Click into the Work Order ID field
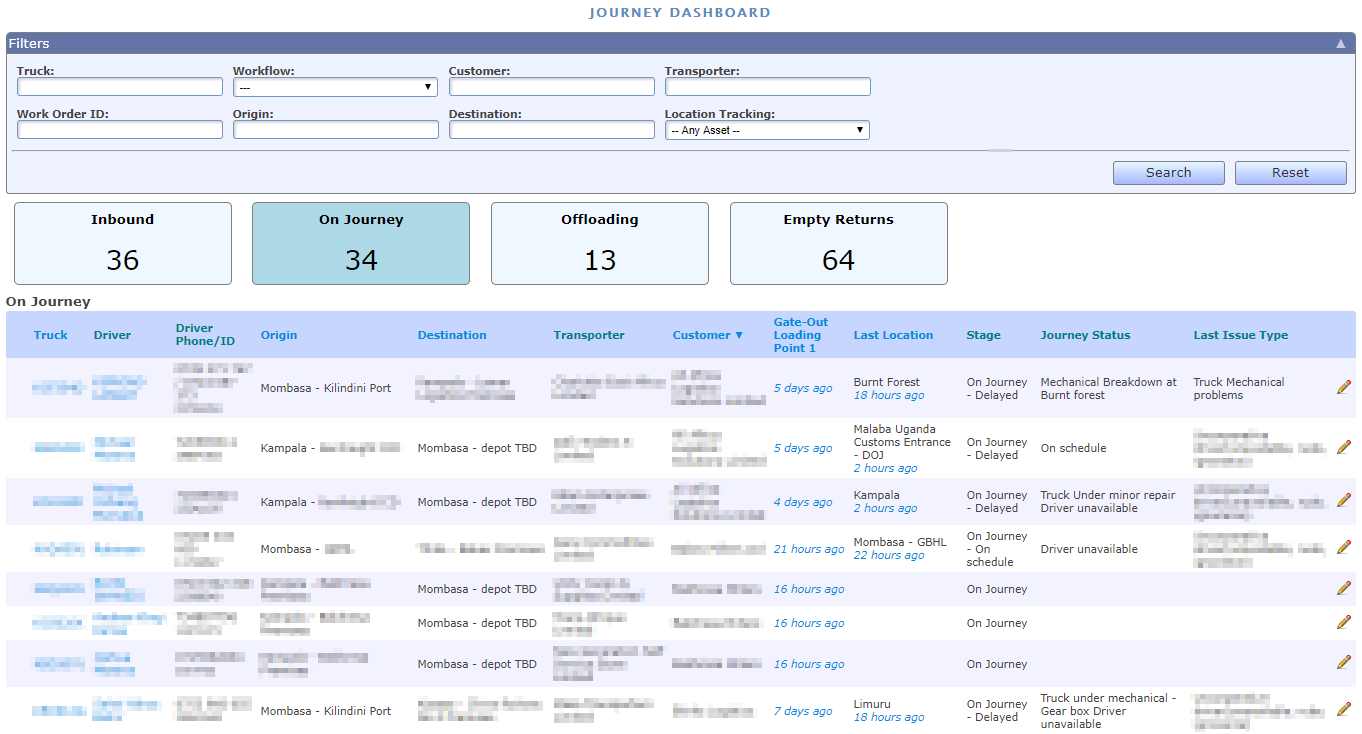This screenshot has height=734, width=1362. 119,129
